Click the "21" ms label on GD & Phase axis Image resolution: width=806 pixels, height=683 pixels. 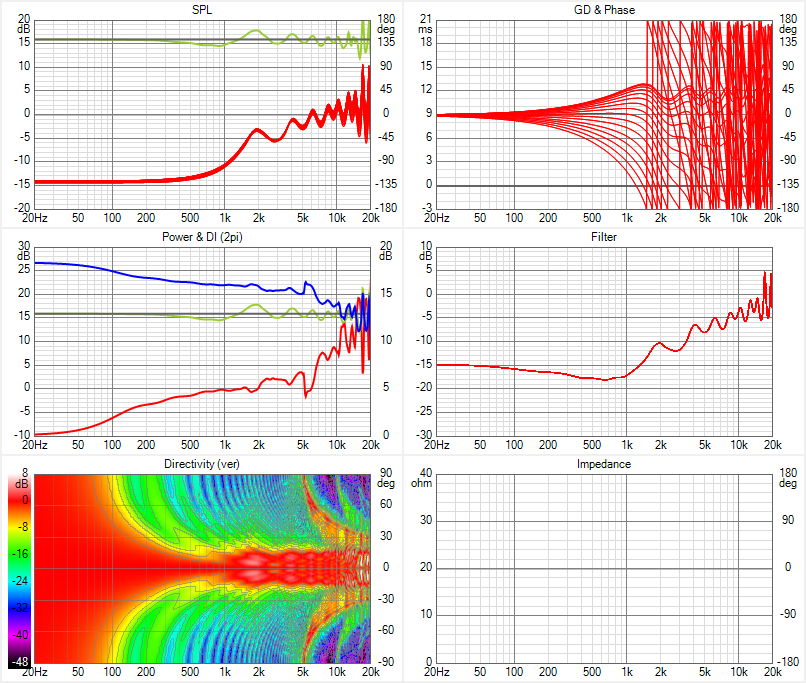(426, 19)
